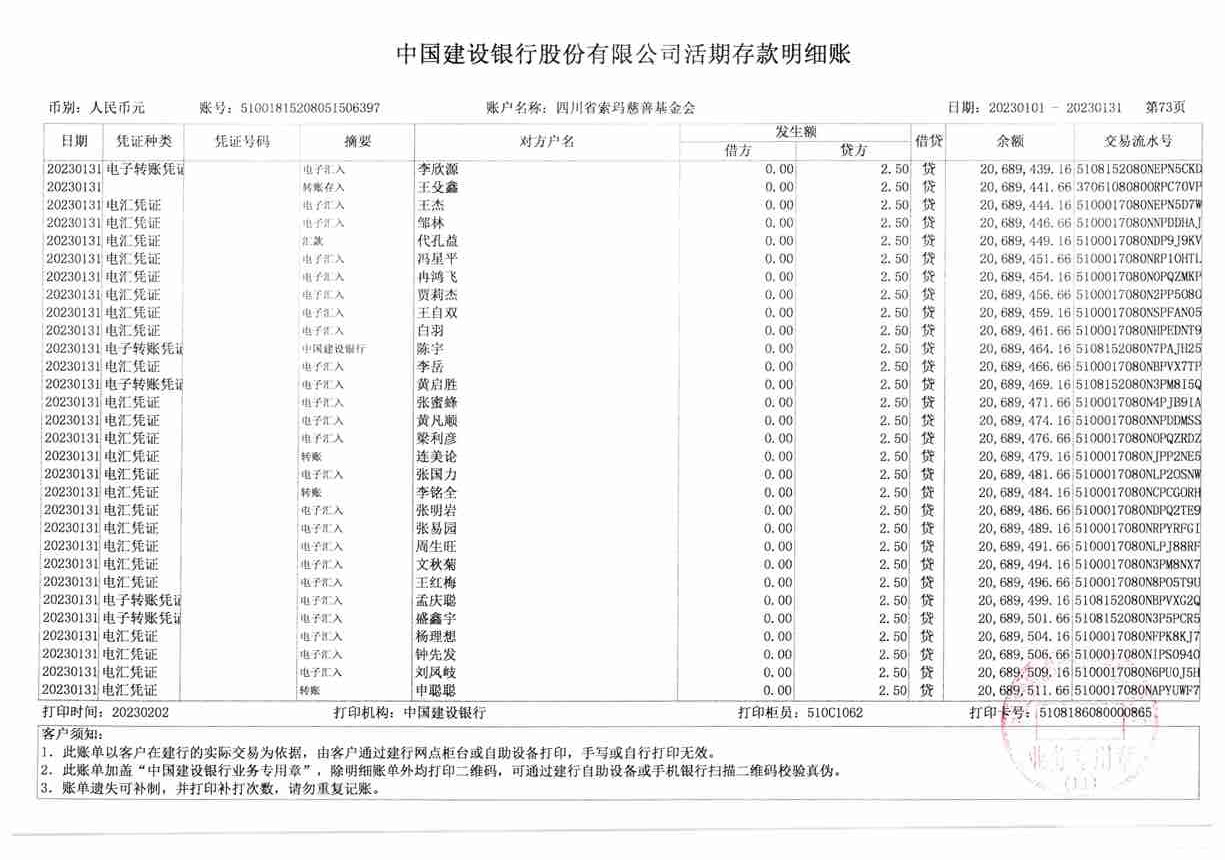Viewport: 1225px width, 860px height.
Task: Click the 余额 column header
Action: pyautogui.click(x=1010, y=141)
